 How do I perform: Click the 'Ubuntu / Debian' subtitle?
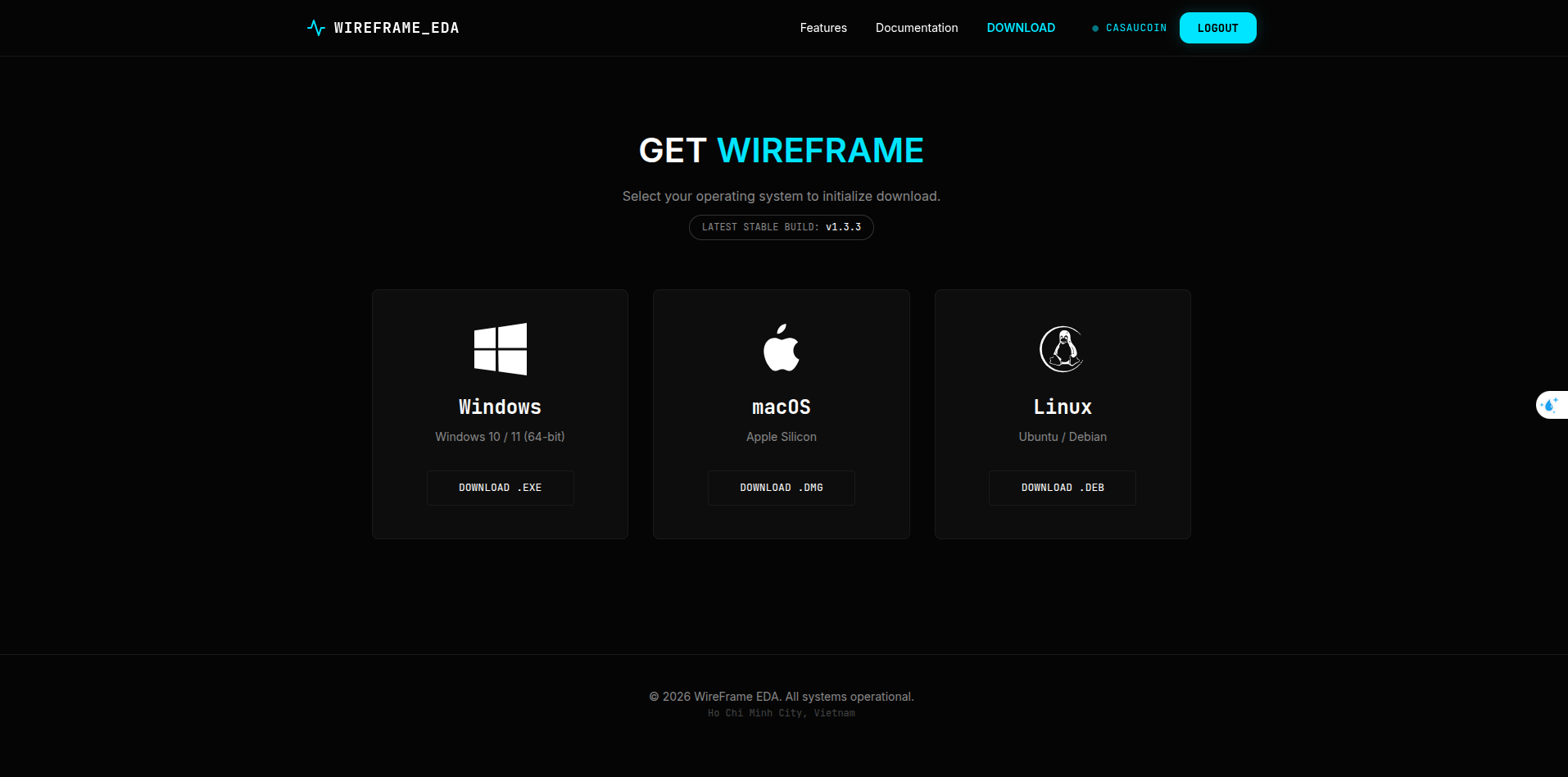tap(1063, 437)
